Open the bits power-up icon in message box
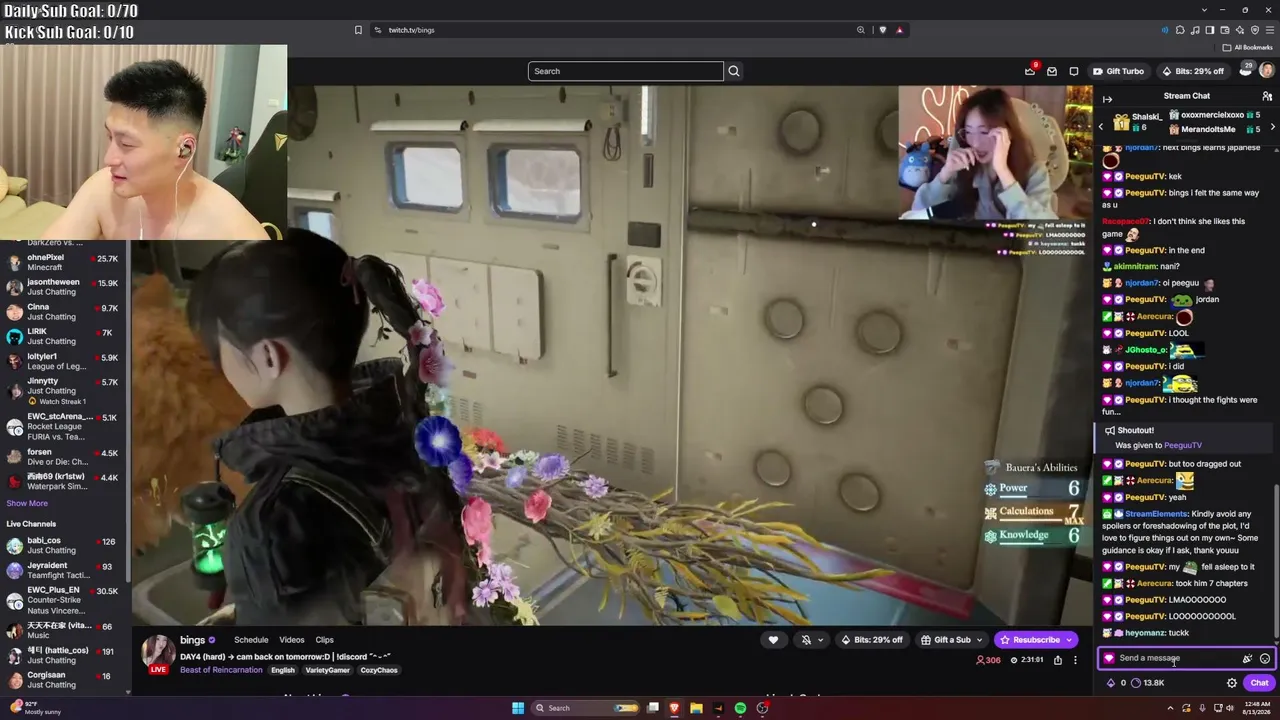1280x720 pixels. coord(1247,659)
